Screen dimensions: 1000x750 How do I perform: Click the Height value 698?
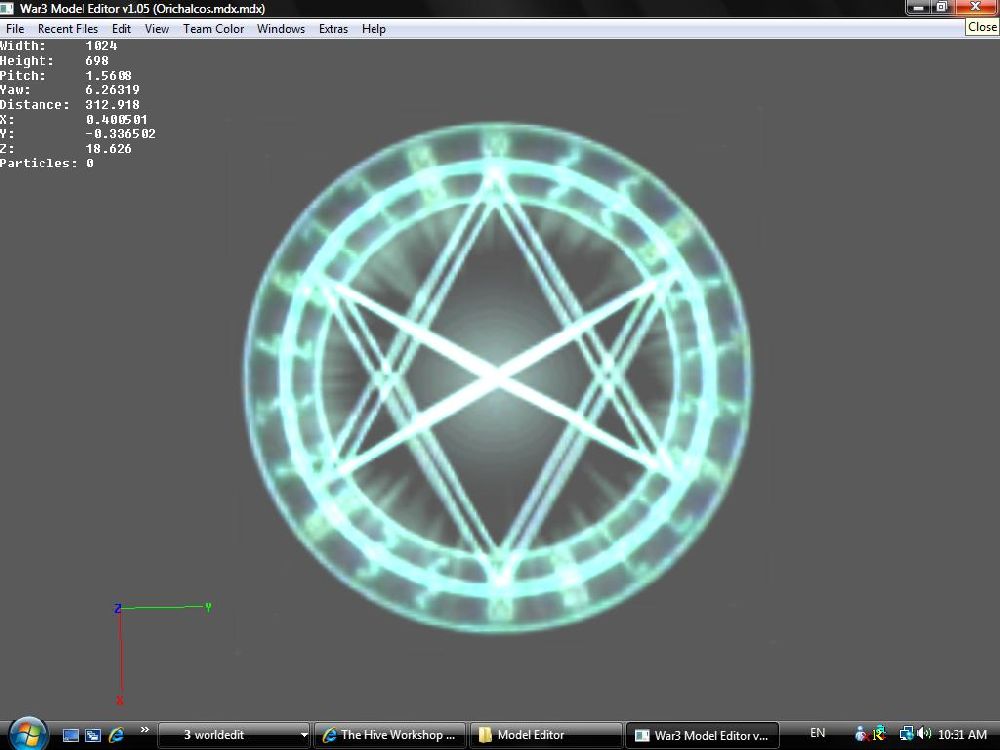tap(97, 61)
